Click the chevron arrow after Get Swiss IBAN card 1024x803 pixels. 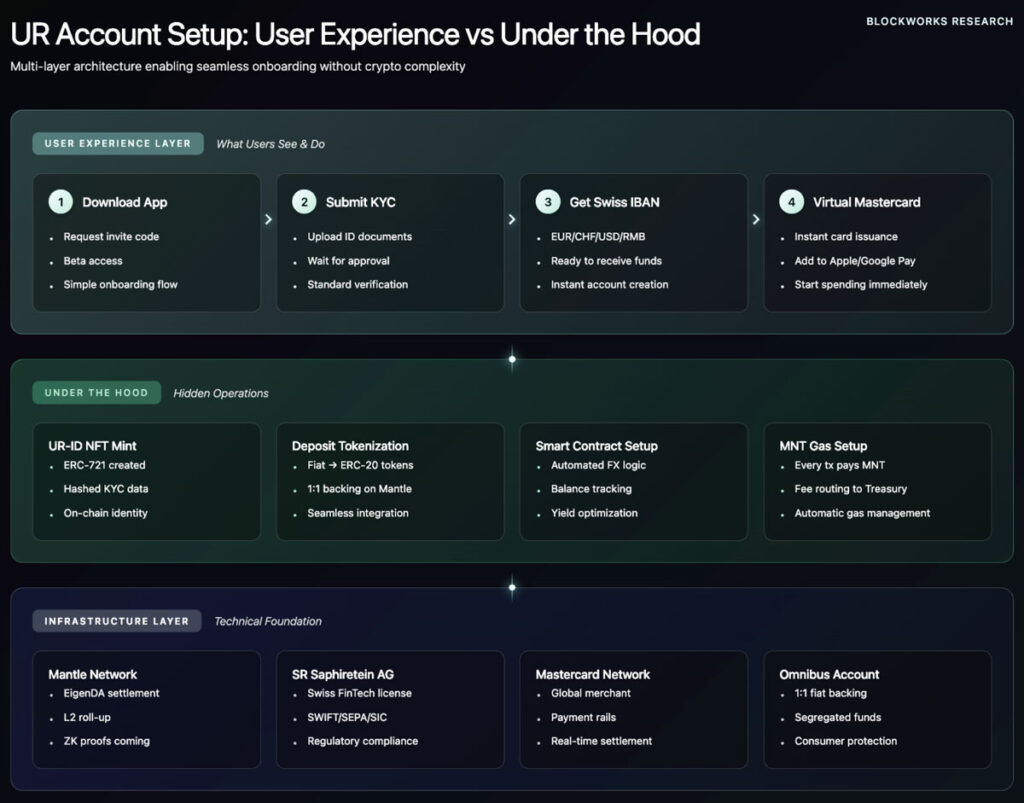pos(756,219)
